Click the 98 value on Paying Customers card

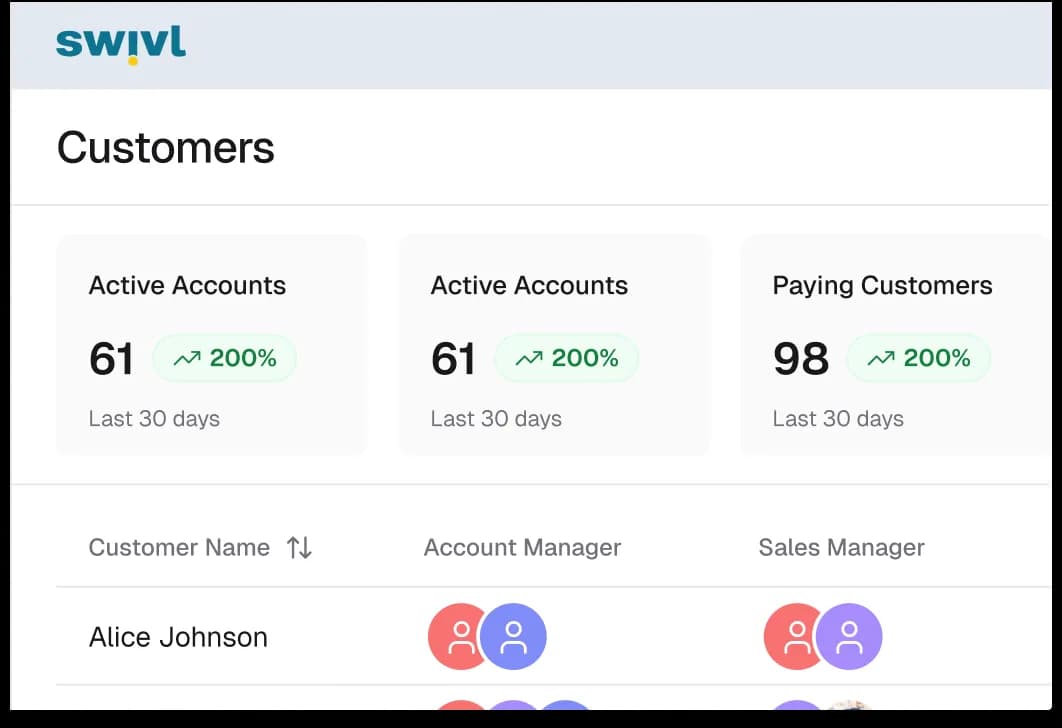799,358
